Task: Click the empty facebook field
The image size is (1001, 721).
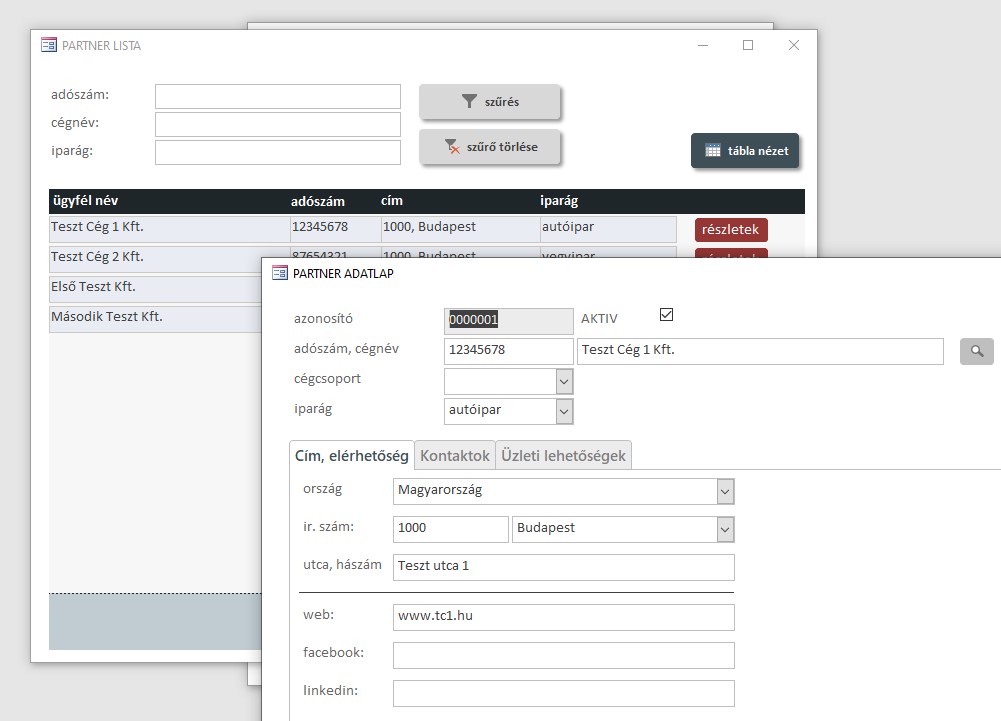Action: tap(564, 655)
